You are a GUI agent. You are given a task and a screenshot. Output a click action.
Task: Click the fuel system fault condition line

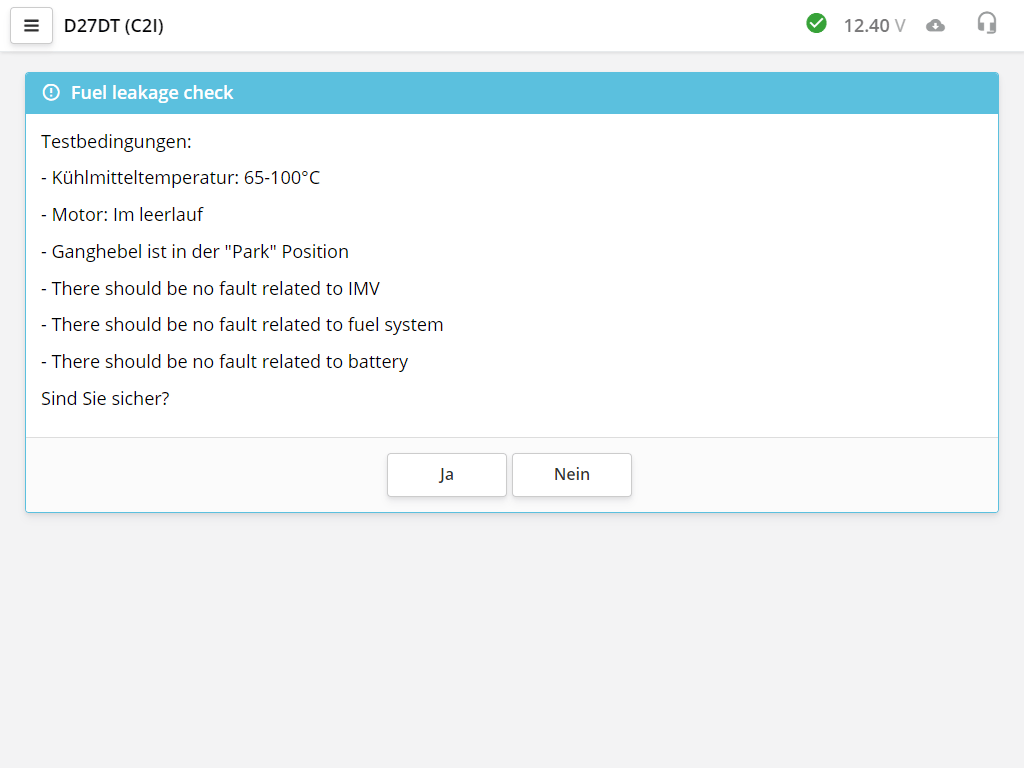242,325
